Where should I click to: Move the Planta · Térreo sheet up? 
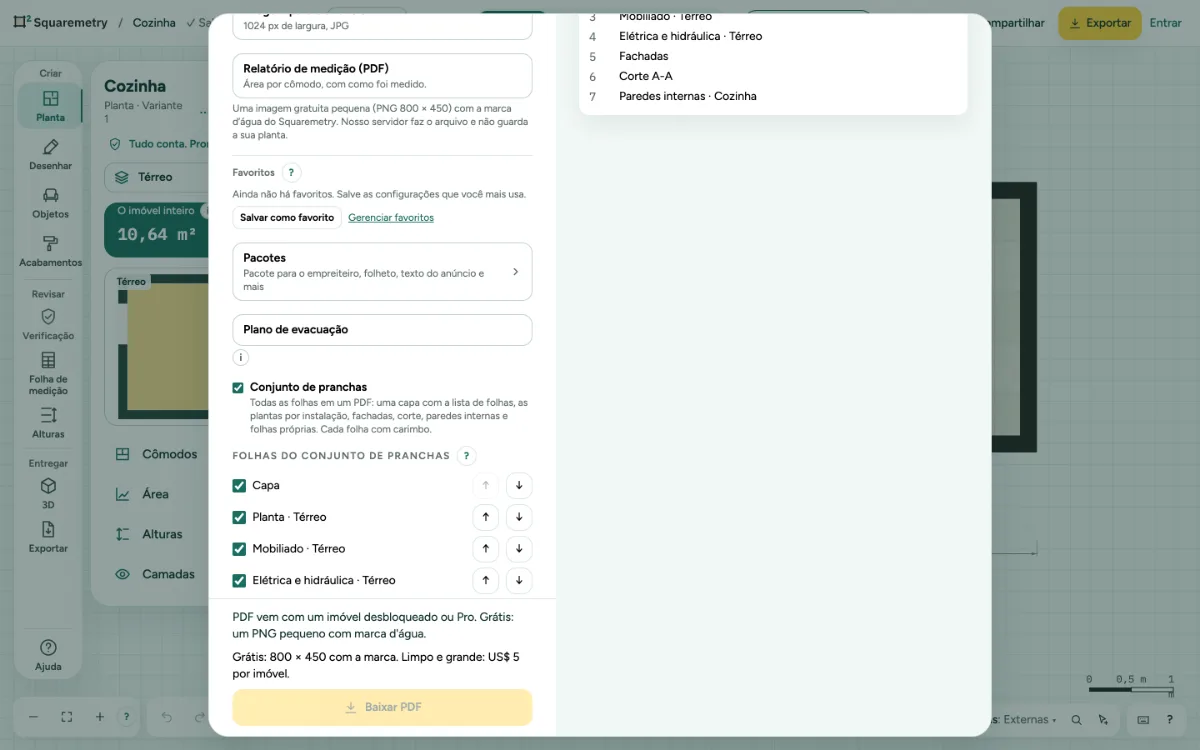[485, 517]
